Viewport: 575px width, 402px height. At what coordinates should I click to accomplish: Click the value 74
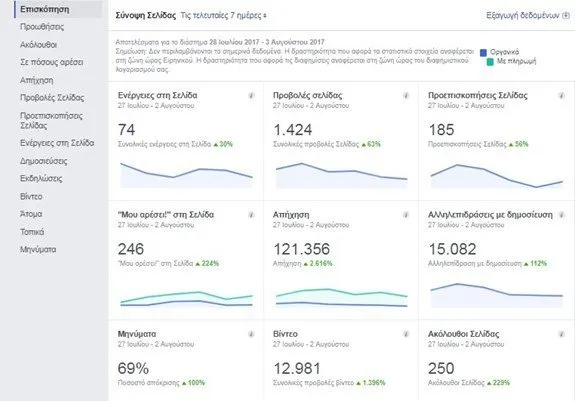click(x=127, y=129)
